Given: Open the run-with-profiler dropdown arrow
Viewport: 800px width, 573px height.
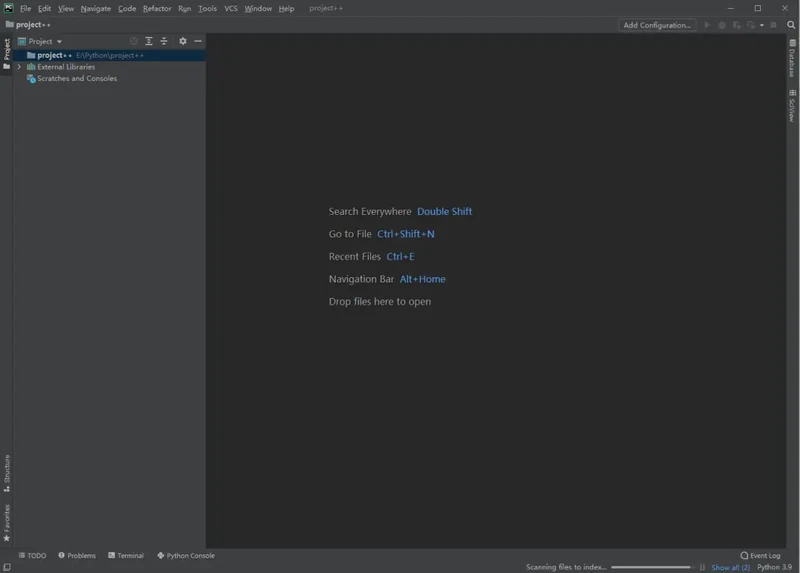Looking at the screenshot, I should [761, 25].
